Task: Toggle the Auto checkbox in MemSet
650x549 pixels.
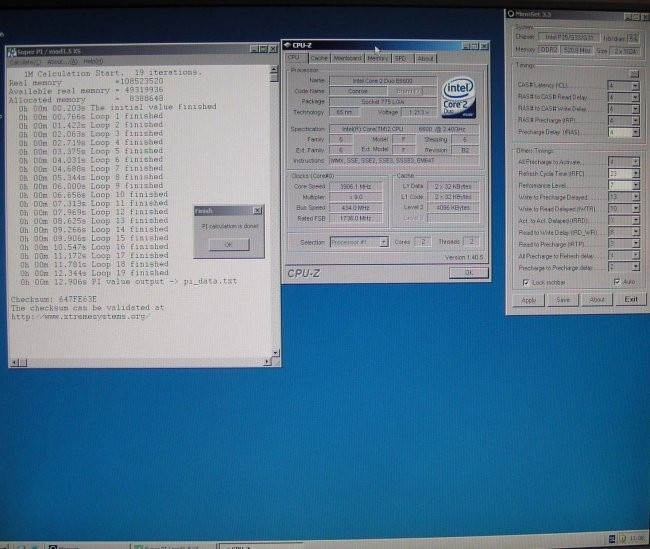Action: click(617, 281)
